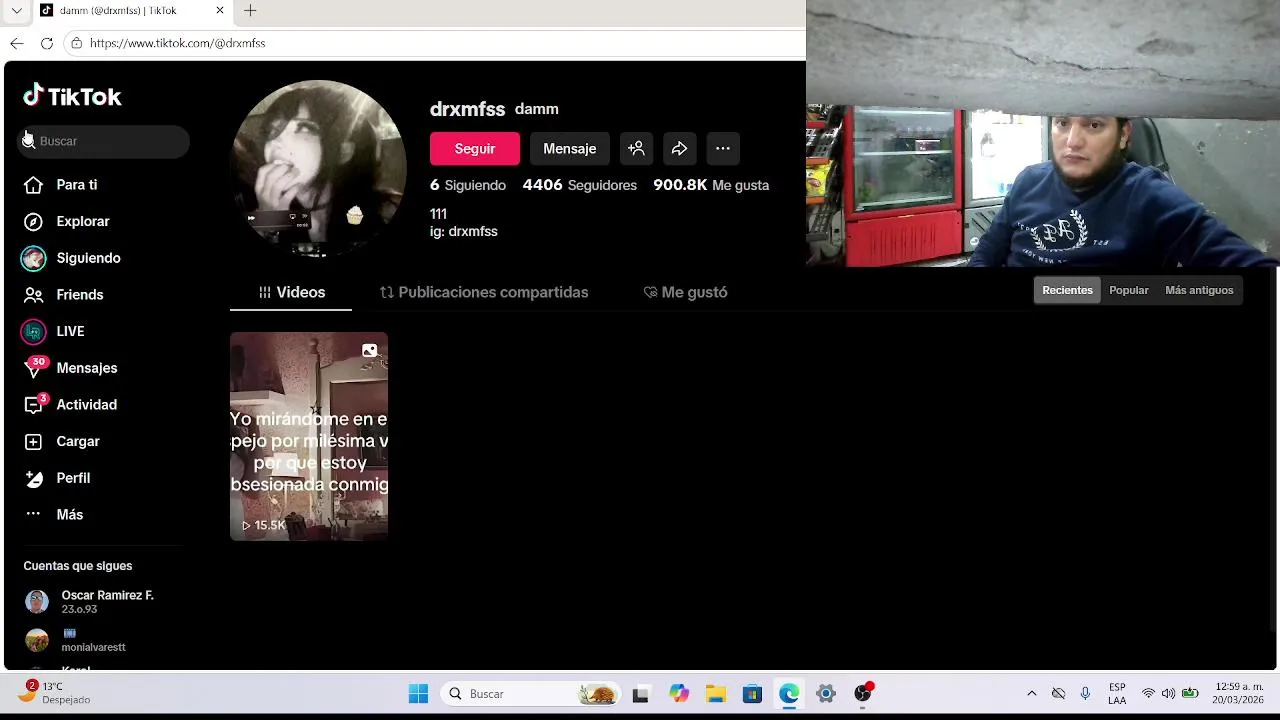Click the site info icon in the address bar
This screenshot has width=1280, height=720.
point(76,43)
